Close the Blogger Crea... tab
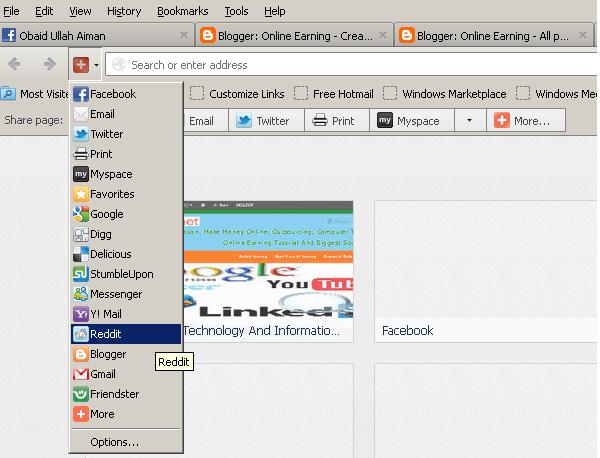The width and height of the screenshot is (600, 458). (383, 35)
